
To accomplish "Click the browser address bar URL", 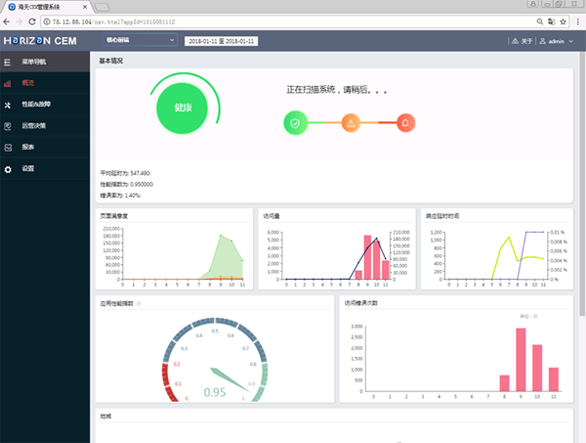I will point(114,22).
